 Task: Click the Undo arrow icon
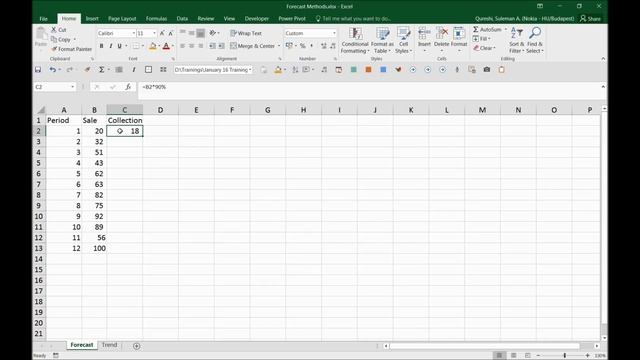[52, 70]
